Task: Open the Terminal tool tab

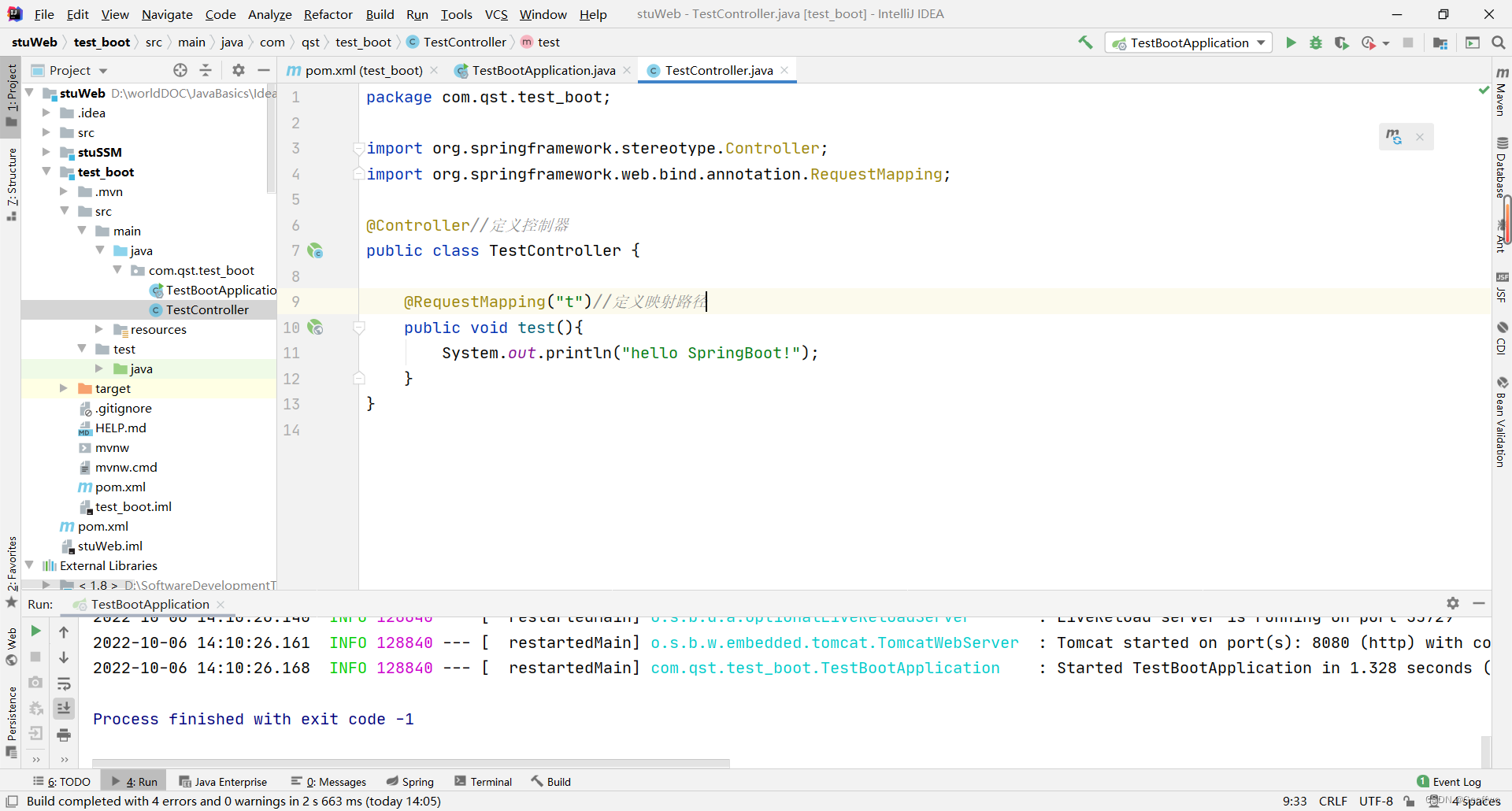Action: 484,782
